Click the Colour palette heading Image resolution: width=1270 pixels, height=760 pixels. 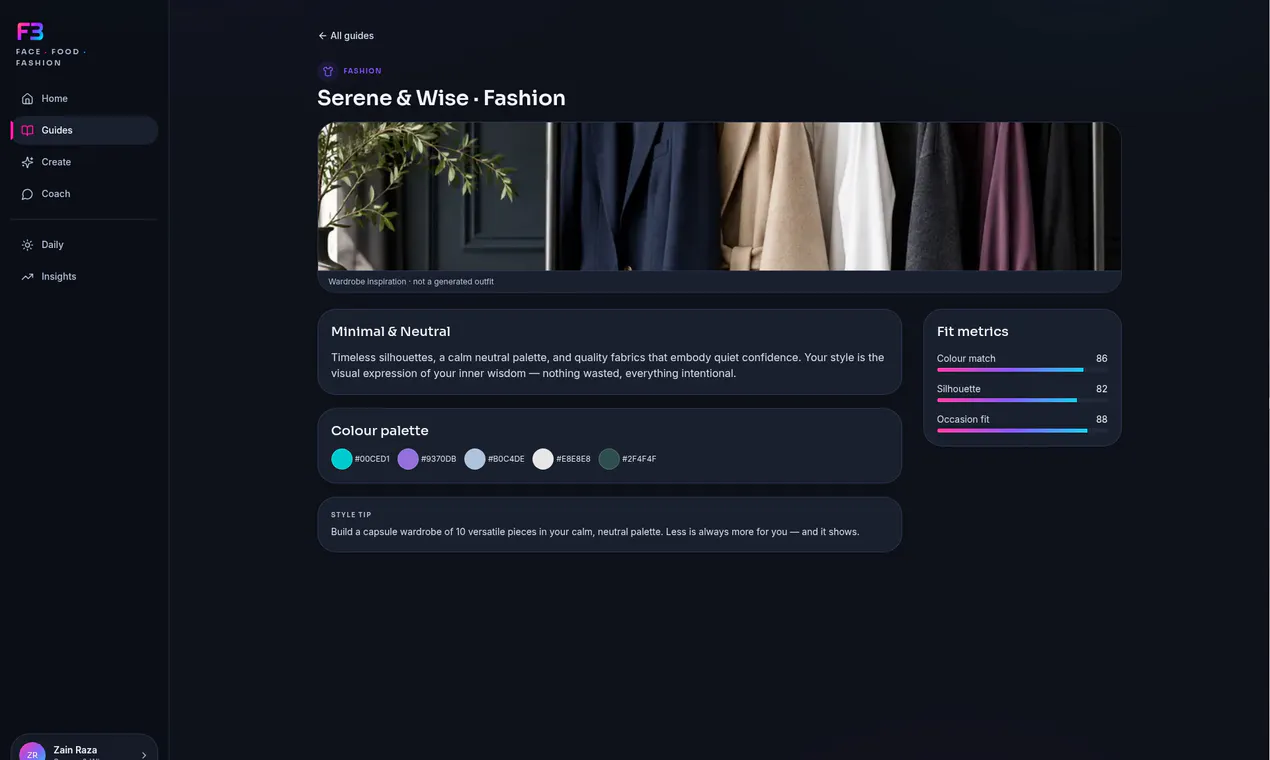(380, 431)
